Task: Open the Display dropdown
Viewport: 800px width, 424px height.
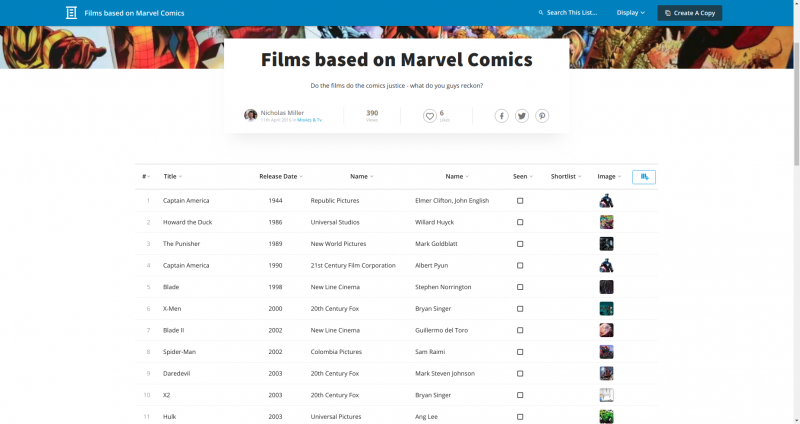Action: [x=631, y=13]
